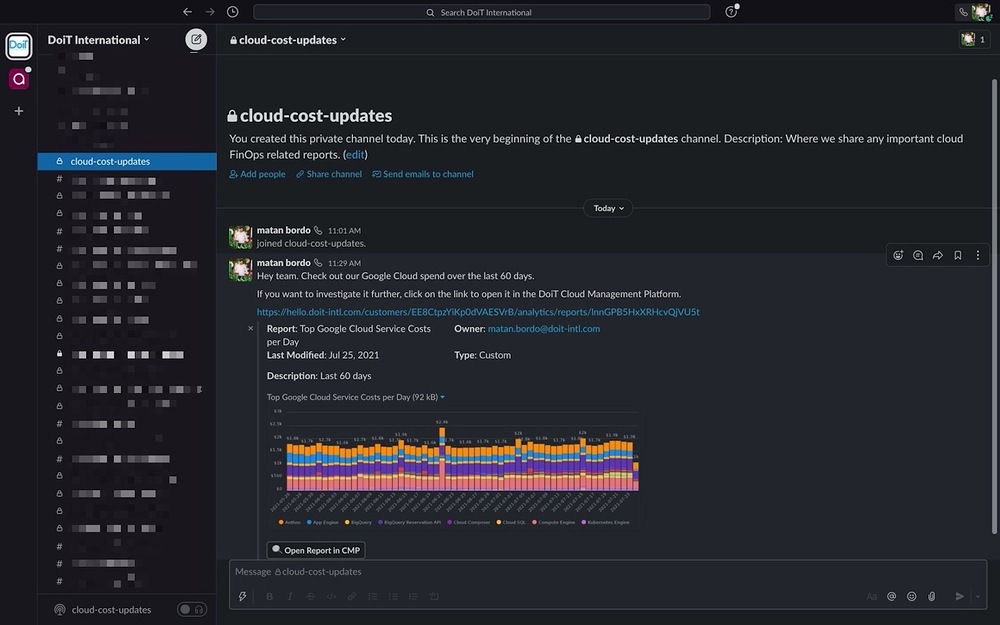Image resolution: width=1000 pixels, height=625 pixels.
Task: Select the DoiT workspace icon
Action: tap(18, 46)
